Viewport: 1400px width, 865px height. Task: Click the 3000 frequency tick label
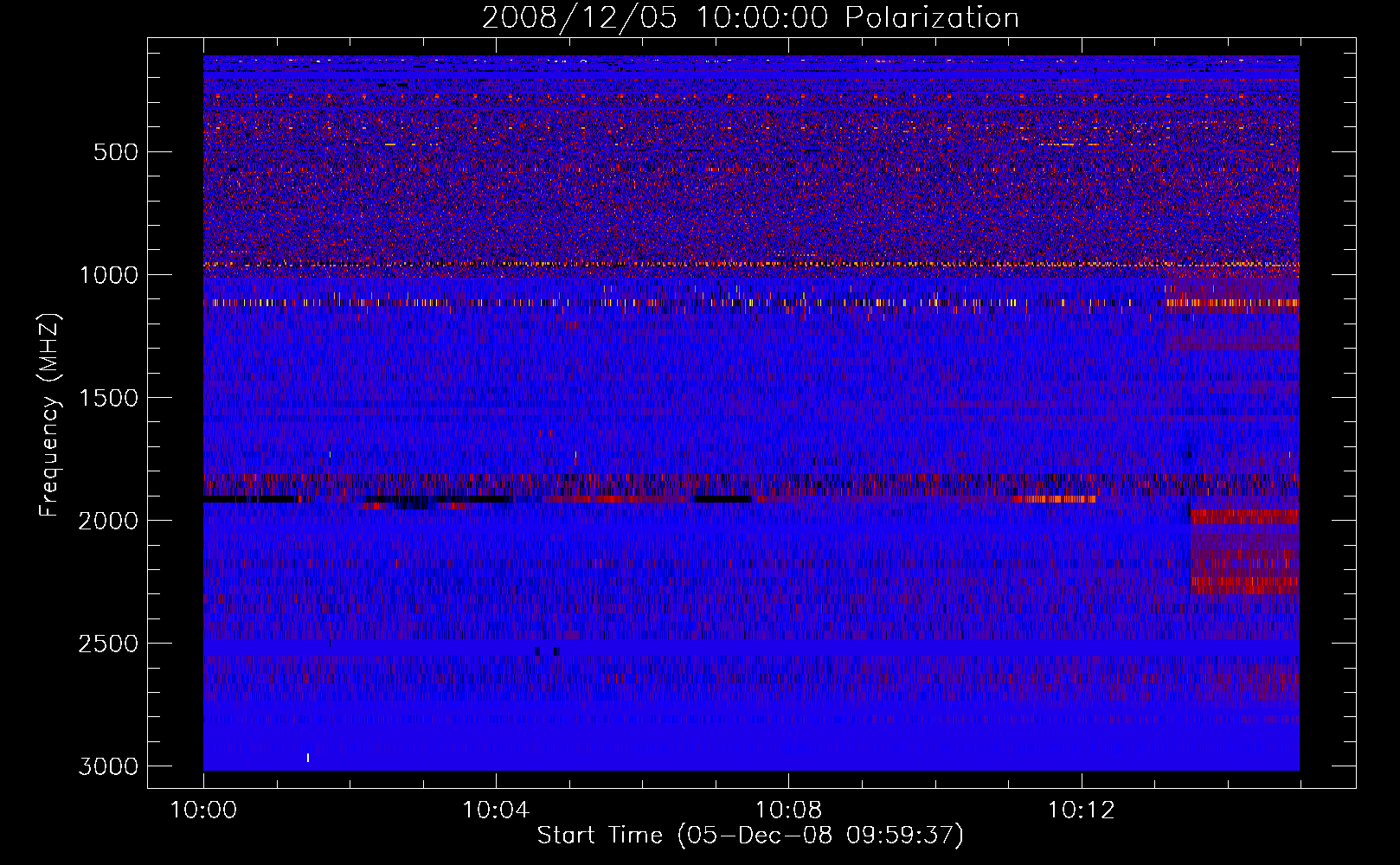(108, 766)
